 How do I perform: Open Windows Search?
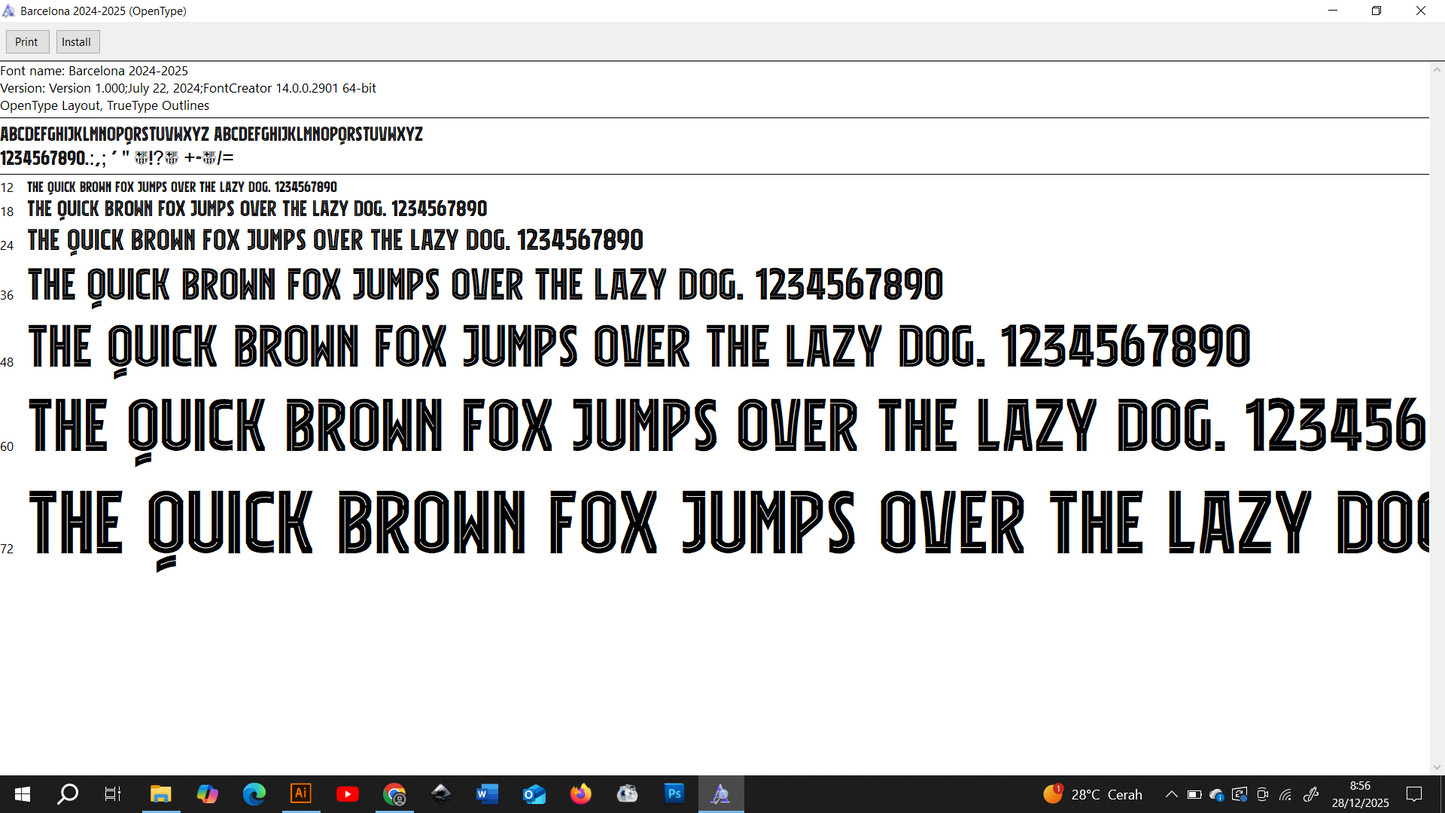point(68,793)
